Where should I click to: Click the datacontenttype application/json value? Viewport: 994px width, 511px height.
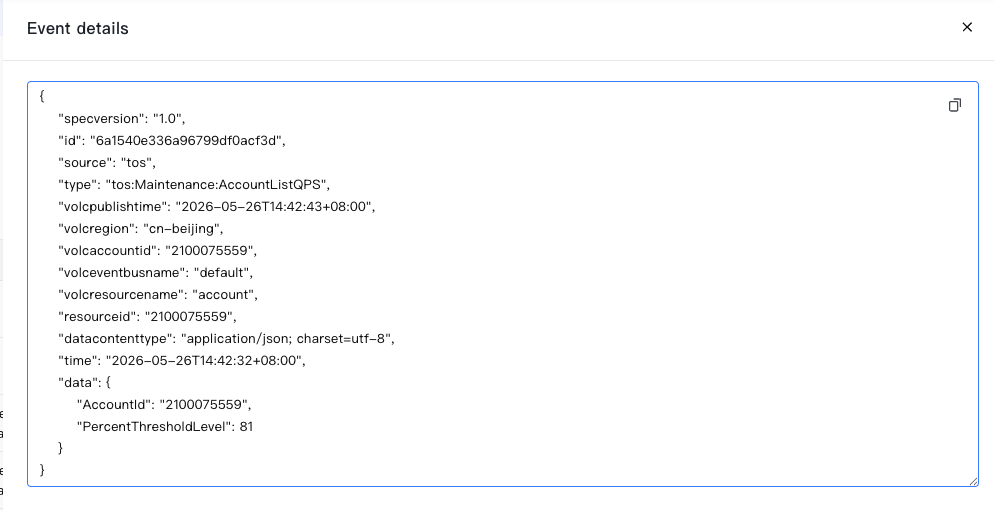point(287,339)
